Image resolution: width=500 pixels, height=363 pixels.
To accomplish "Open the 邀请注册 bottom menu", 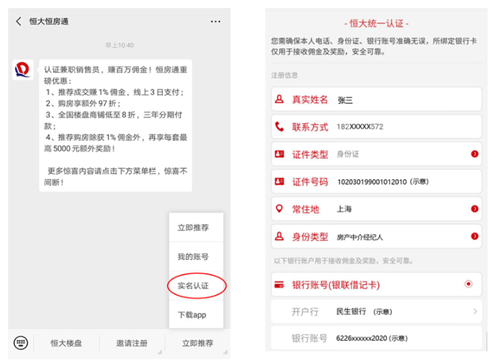I will (132, 343).
